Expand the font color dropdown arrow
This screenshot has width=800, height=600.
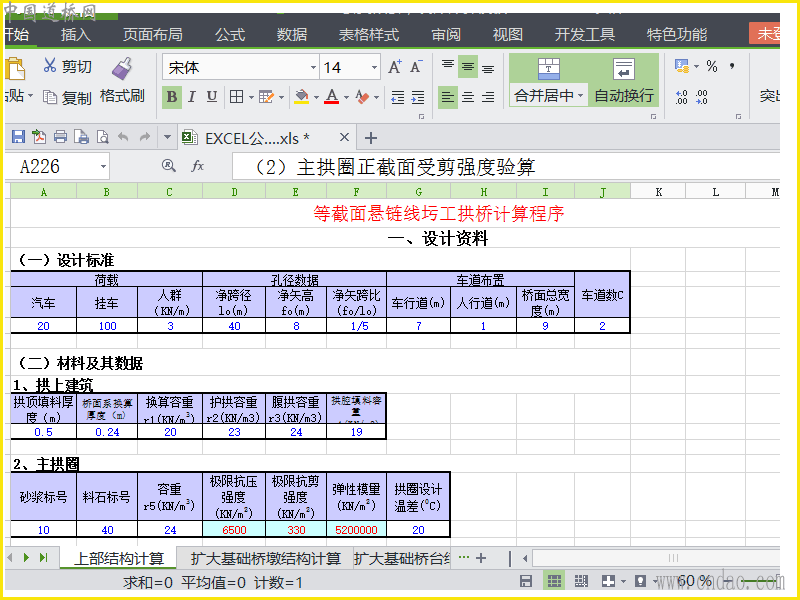[346, 97]
